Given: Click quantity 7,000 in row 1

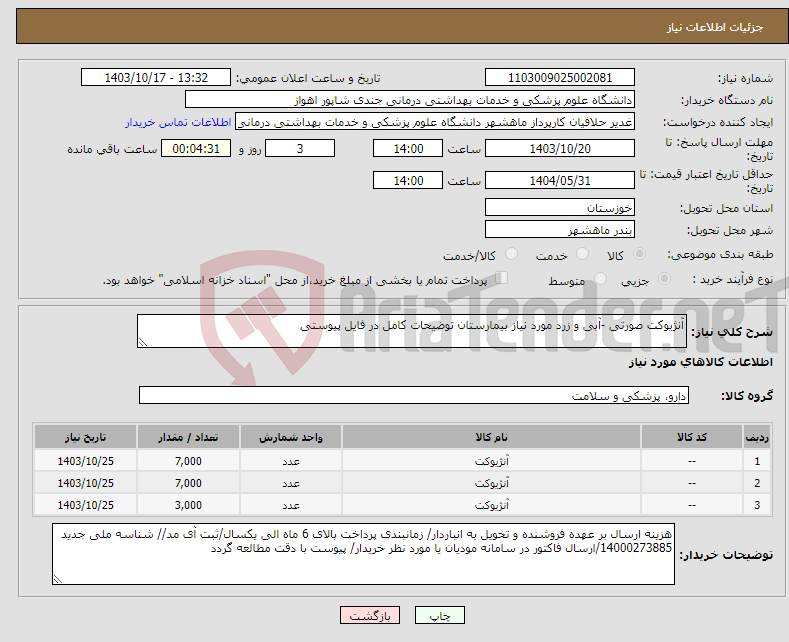Looking at the screenshot, I should click(188, 461).
